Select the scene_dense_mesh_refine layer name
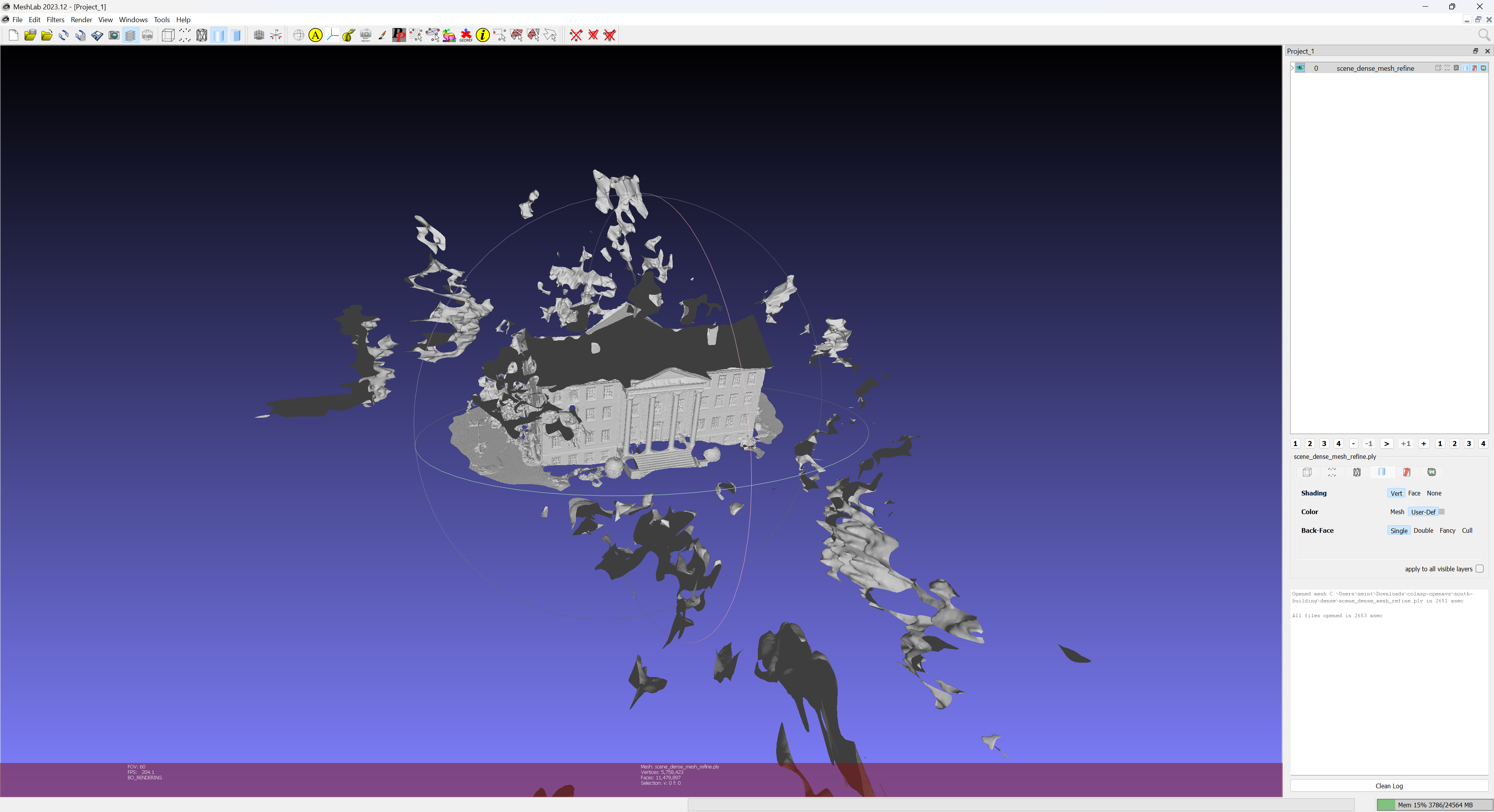Screen dimensions: 1494x812 (x=1375, y=68)
